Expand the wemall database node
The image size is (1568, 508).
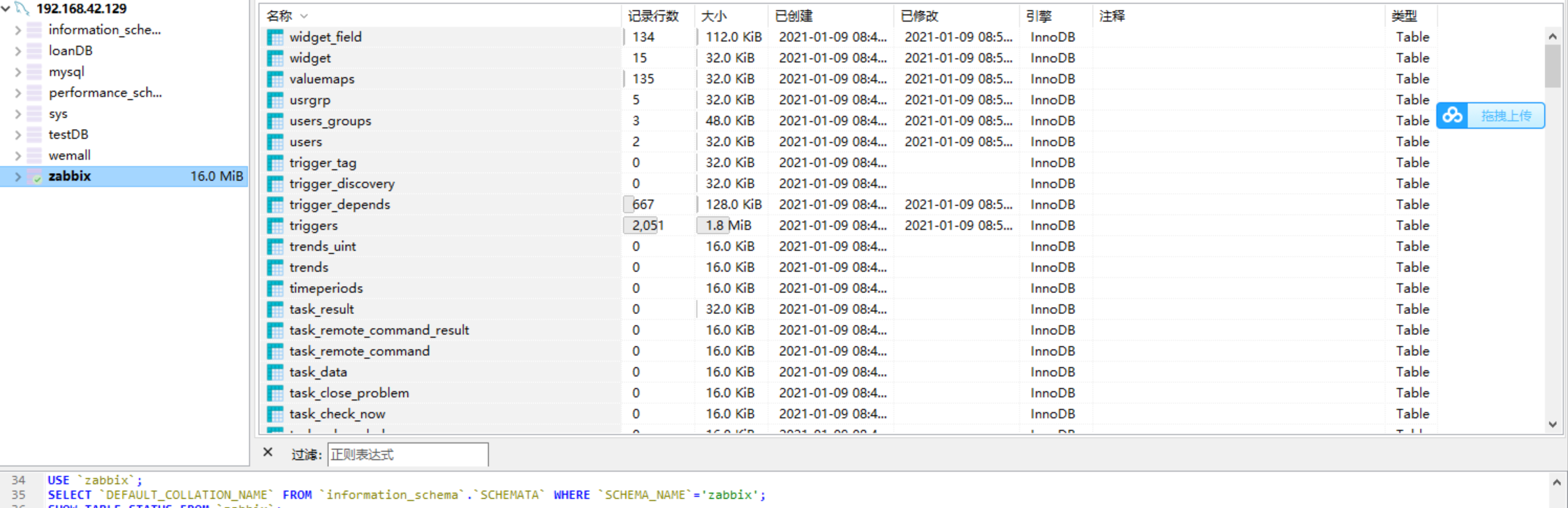(x=17, y=156)
